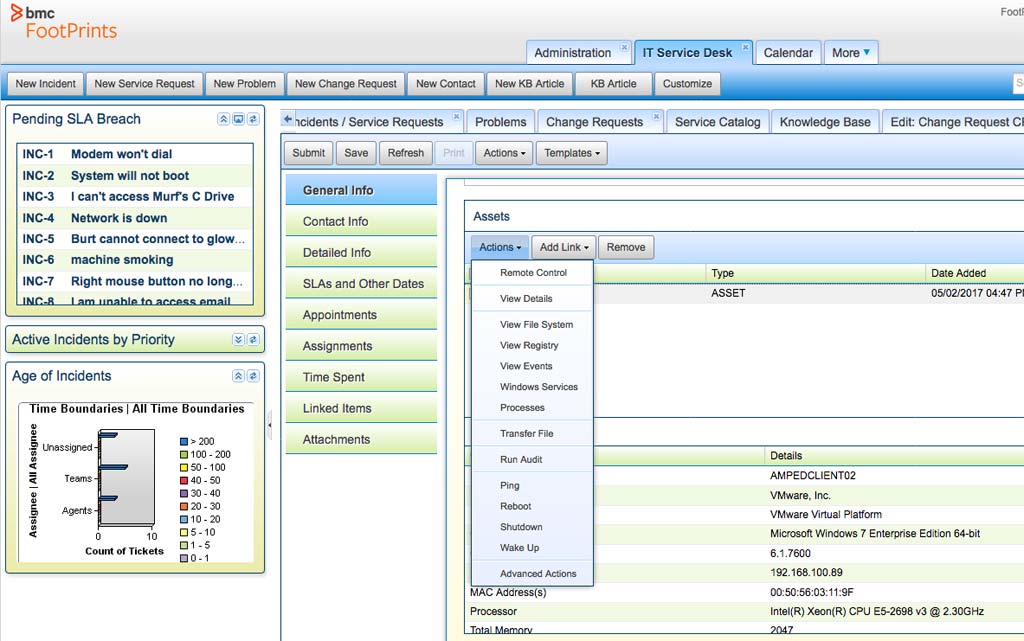Open incident INC-6 machine smoking
1024x641 pixels.
(x=135, y=260)
